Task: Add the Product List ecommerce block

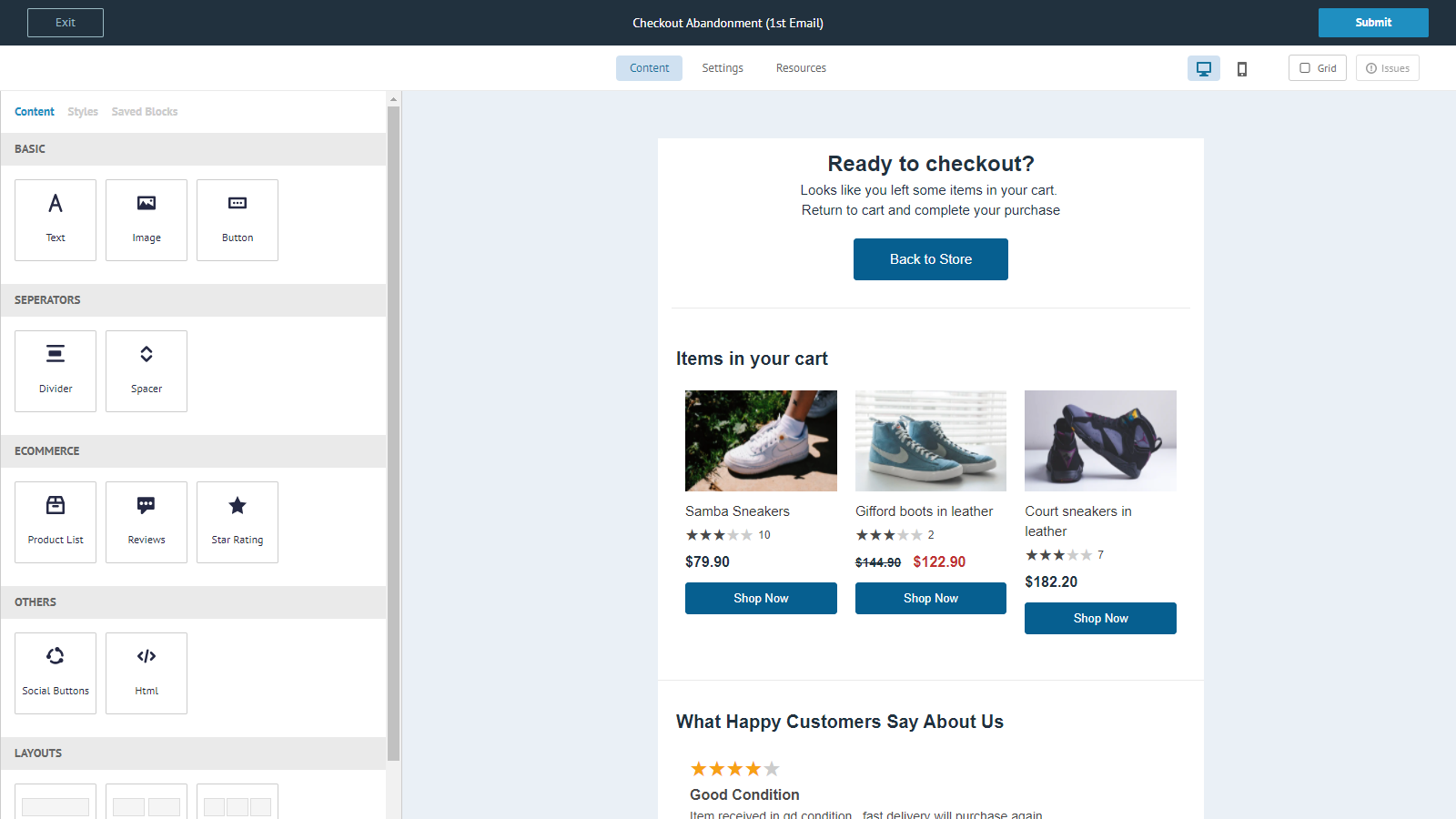Action: [x=56, y=522]
